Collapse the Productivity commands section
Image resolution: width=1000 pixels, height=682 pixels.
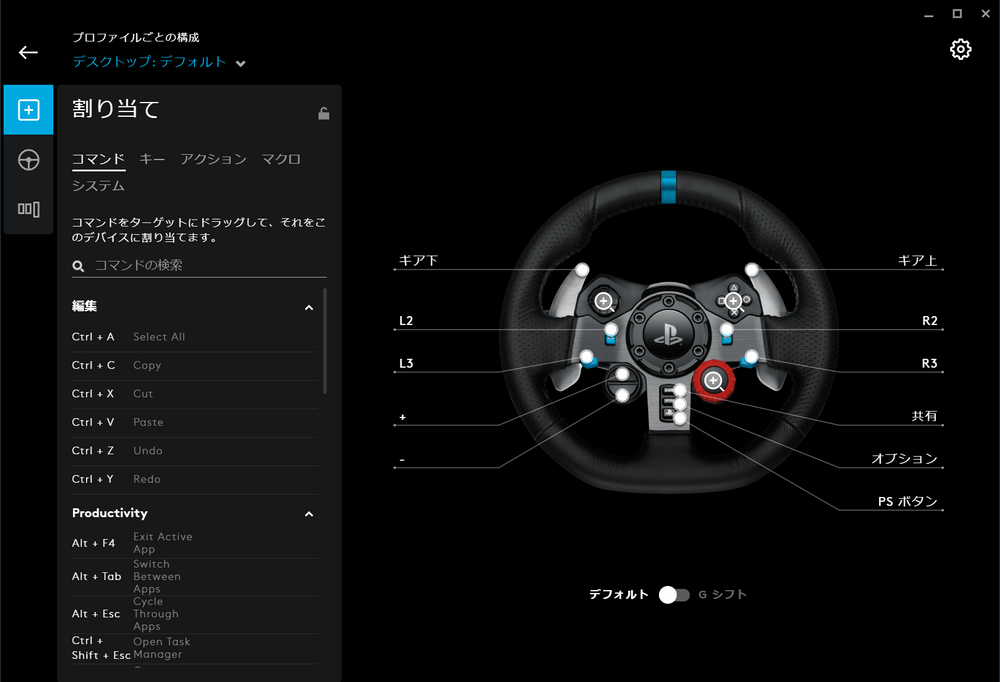tap(309, 513)
